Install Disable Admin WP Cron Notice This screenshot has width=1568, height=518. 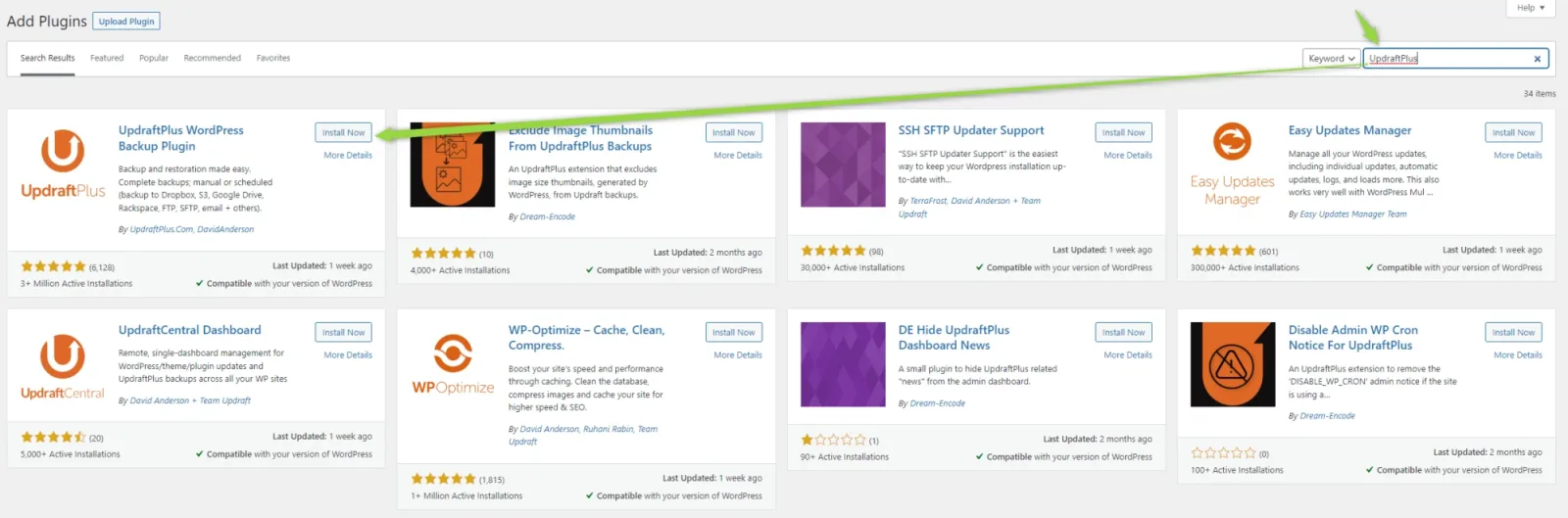pyautogui.click(x=1513, y=333)
